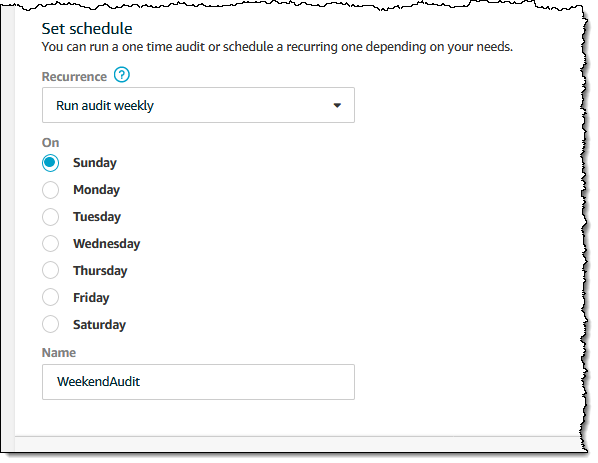The width and height of the screenshot is (598, 463).
Task: Open the Run audit weekly dropdown
Action: pyautogui.click(x=198, y=105)
